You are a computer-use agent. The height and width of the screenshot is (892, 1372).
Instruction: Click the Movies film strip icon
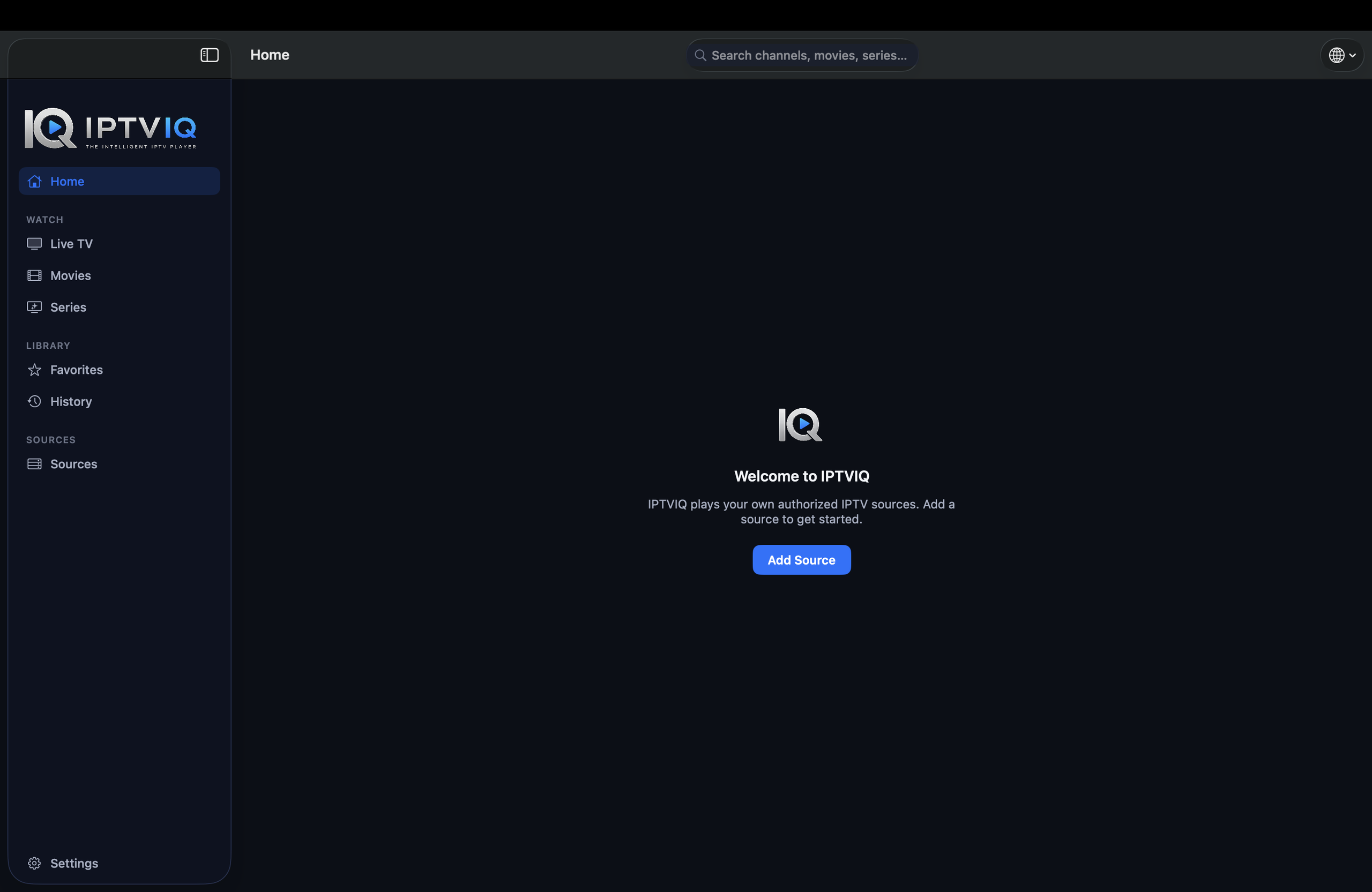tap(35, 275)
